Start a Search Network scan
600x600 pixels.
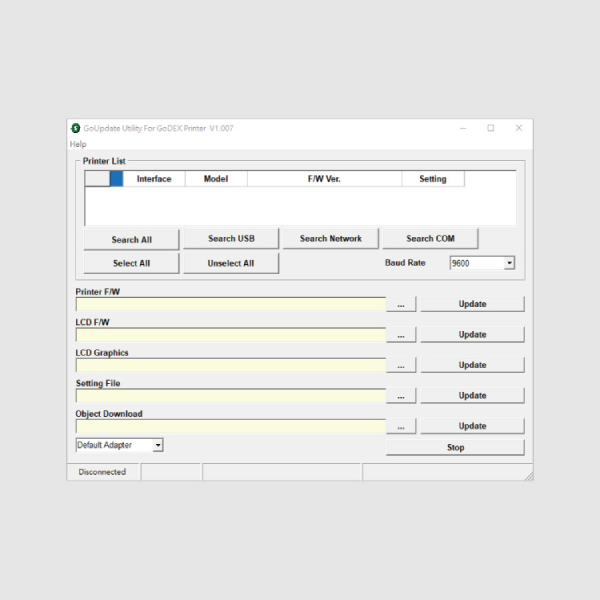pyautogui.click(x=331, y=238)
